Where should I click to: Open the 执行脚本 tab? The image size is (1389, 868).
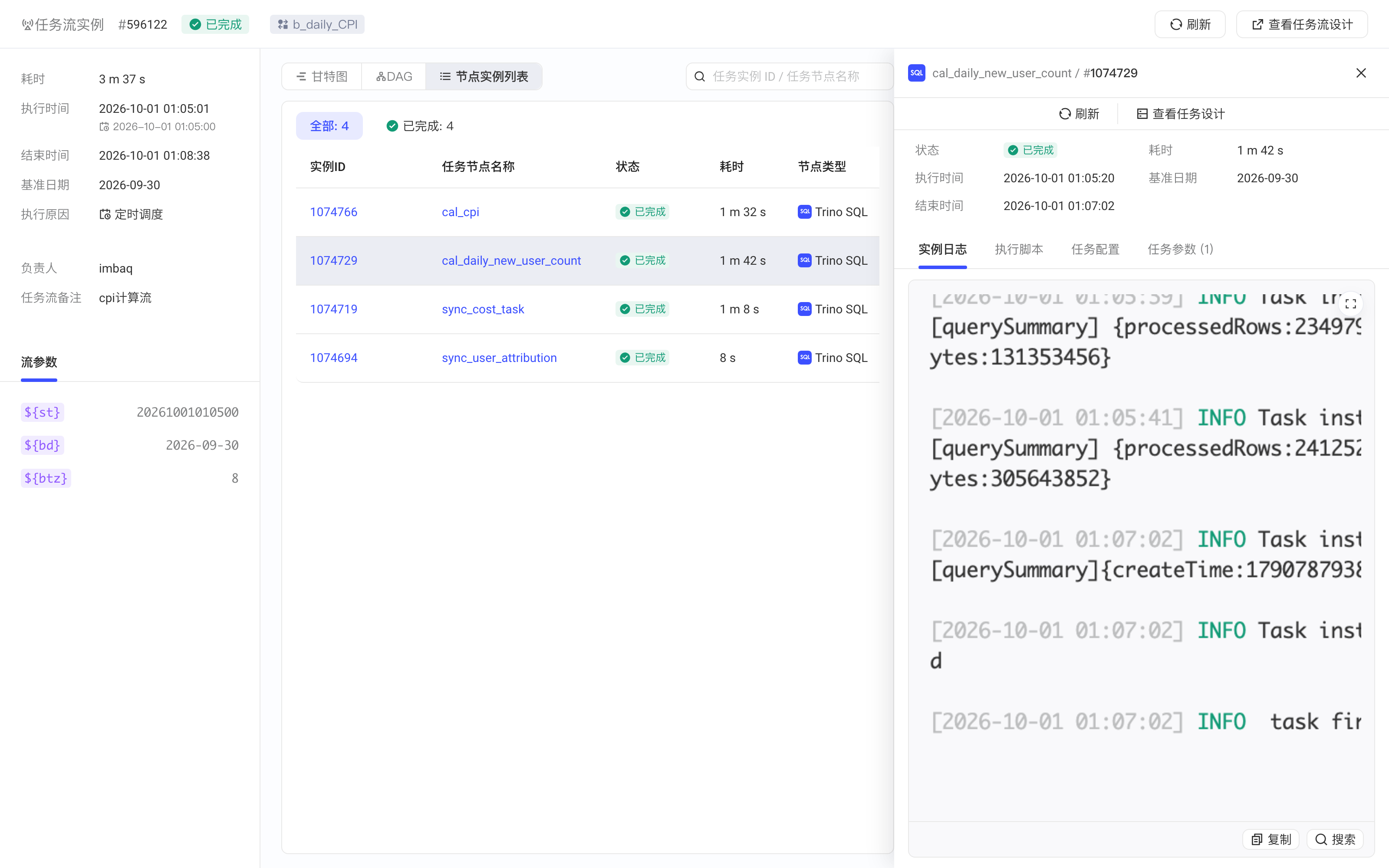[x=1019, y=249]
